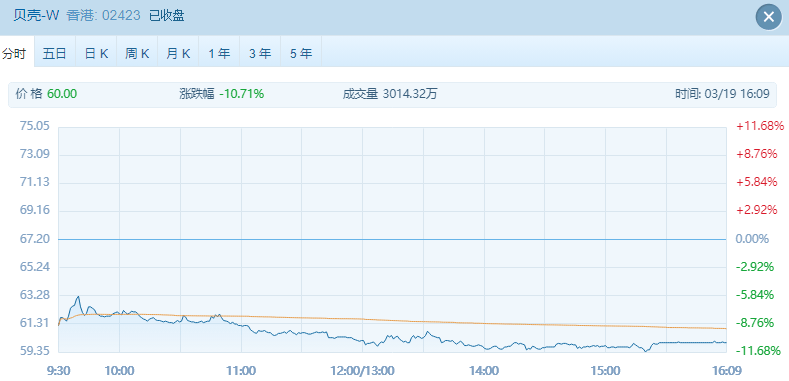789x381 pixels.
Task: Click the early morning price peak
Action: pos(78,297)
